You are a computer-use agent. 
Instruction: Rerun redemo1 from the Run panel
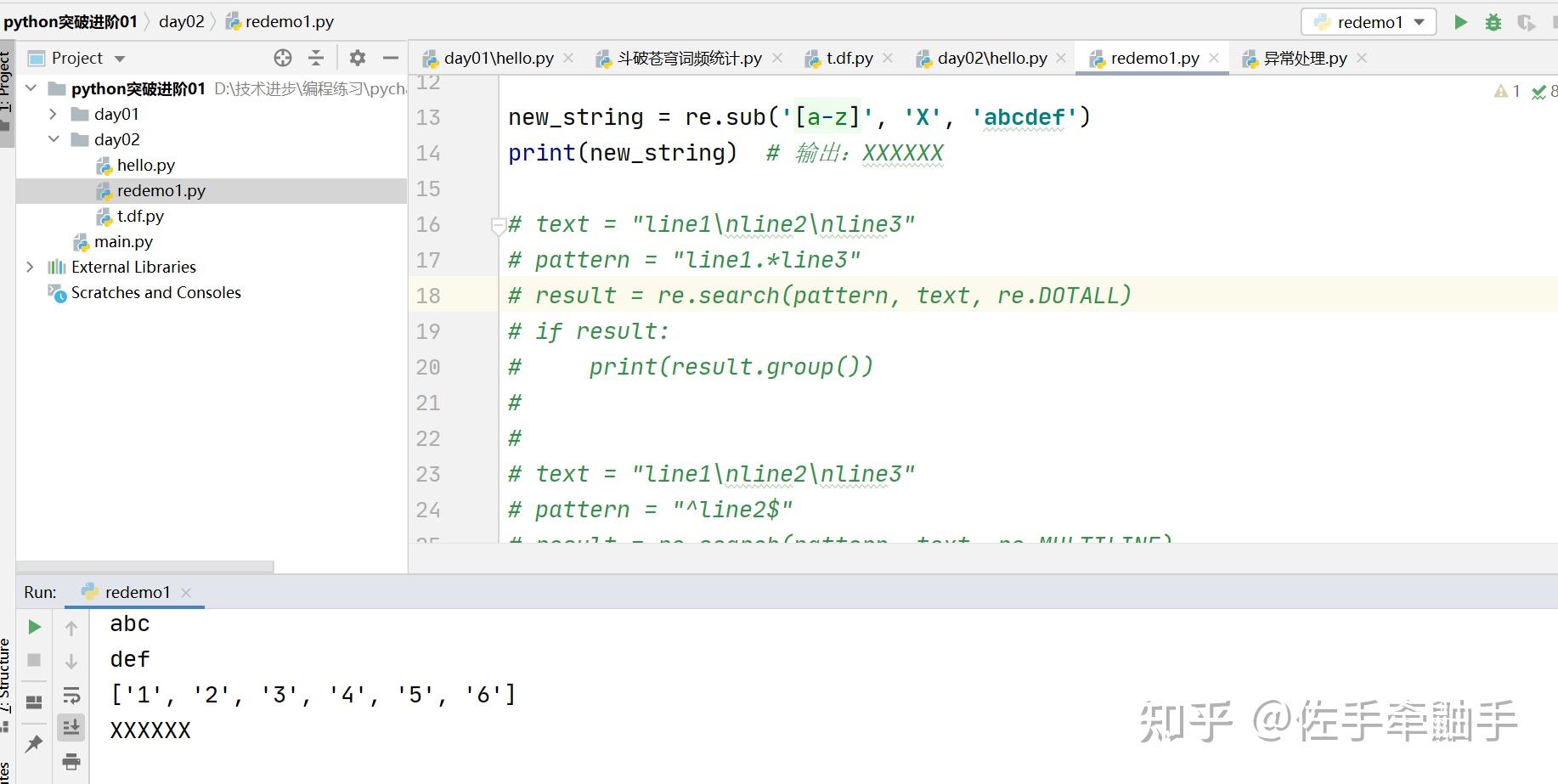click(x=34, y=627)
